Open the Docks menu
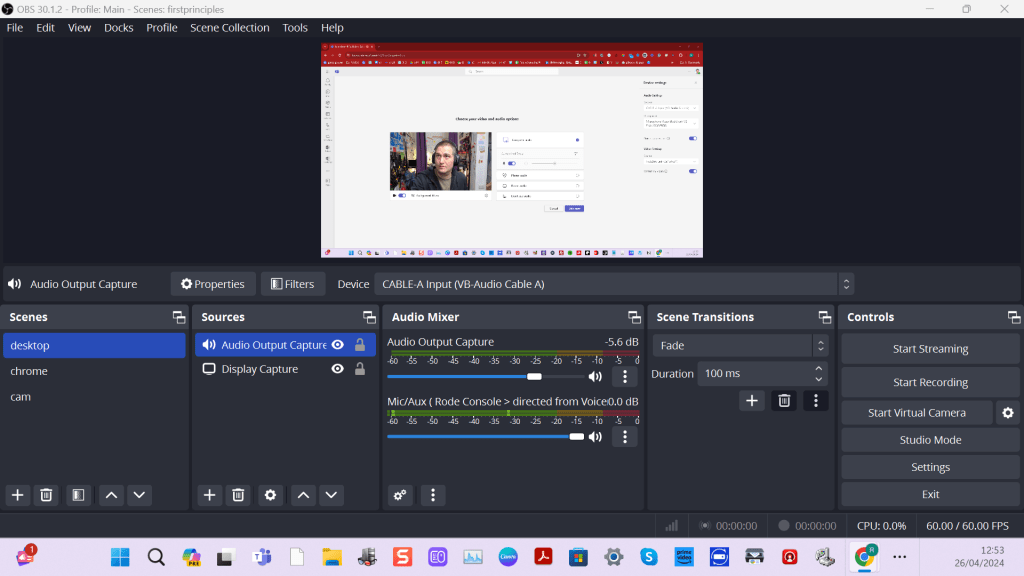The image size is (1024, 576). pyautogui.click(x=118, y=27)
